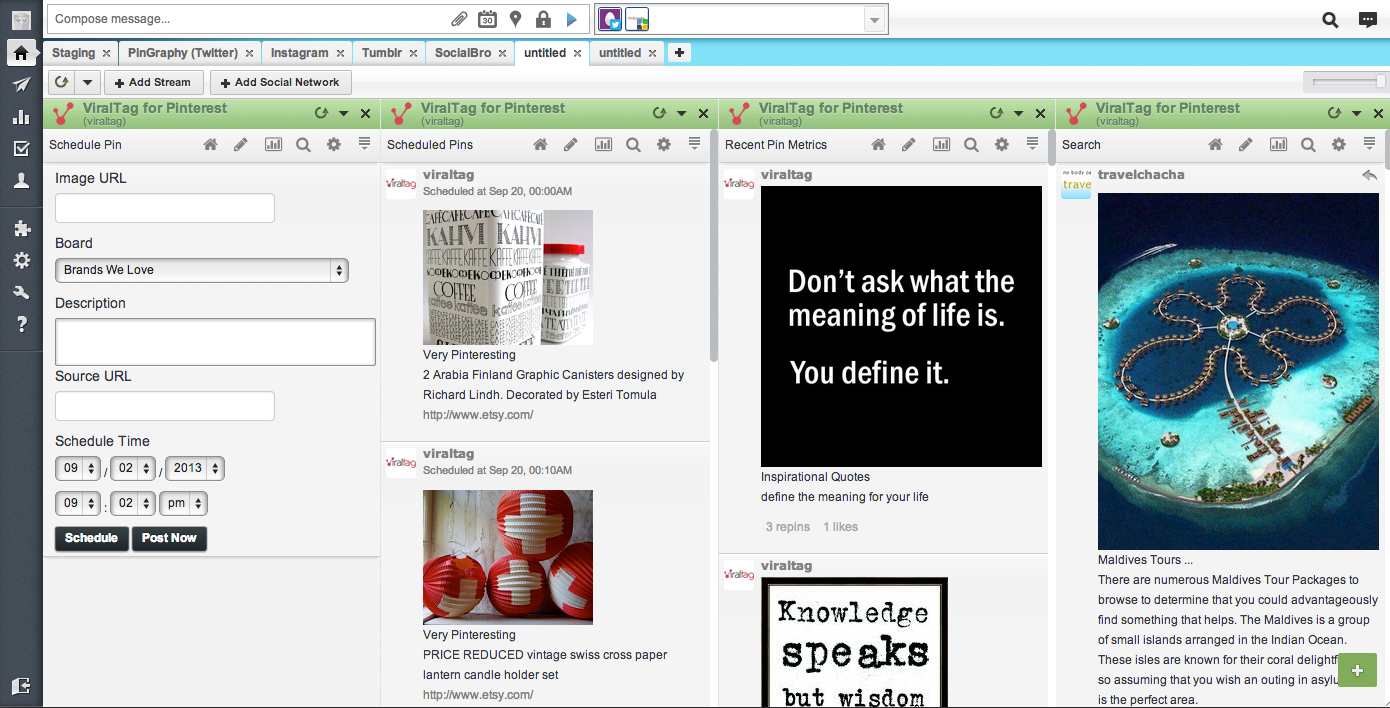Click the pencil icon in Scheduled Pins stream
1390x708 pixels.
(x=570, y=145)
